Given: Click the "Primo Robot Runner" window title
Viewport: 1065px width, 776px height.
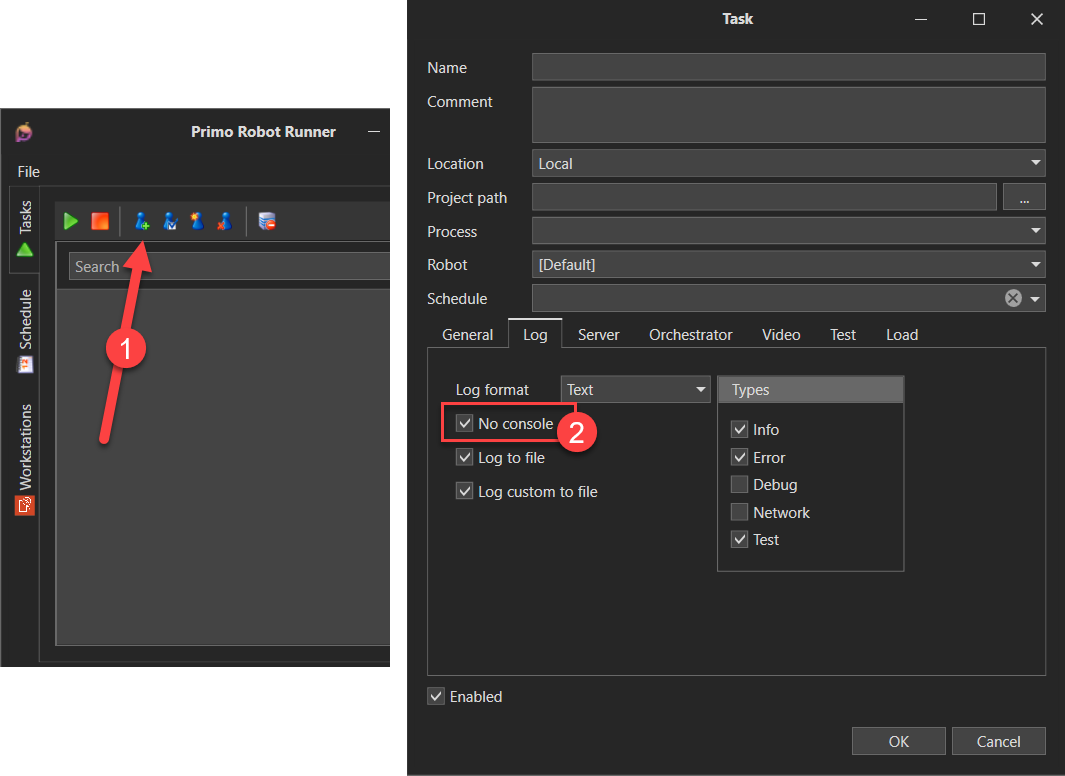Looking at the screenshot, I should coord(264,132).
